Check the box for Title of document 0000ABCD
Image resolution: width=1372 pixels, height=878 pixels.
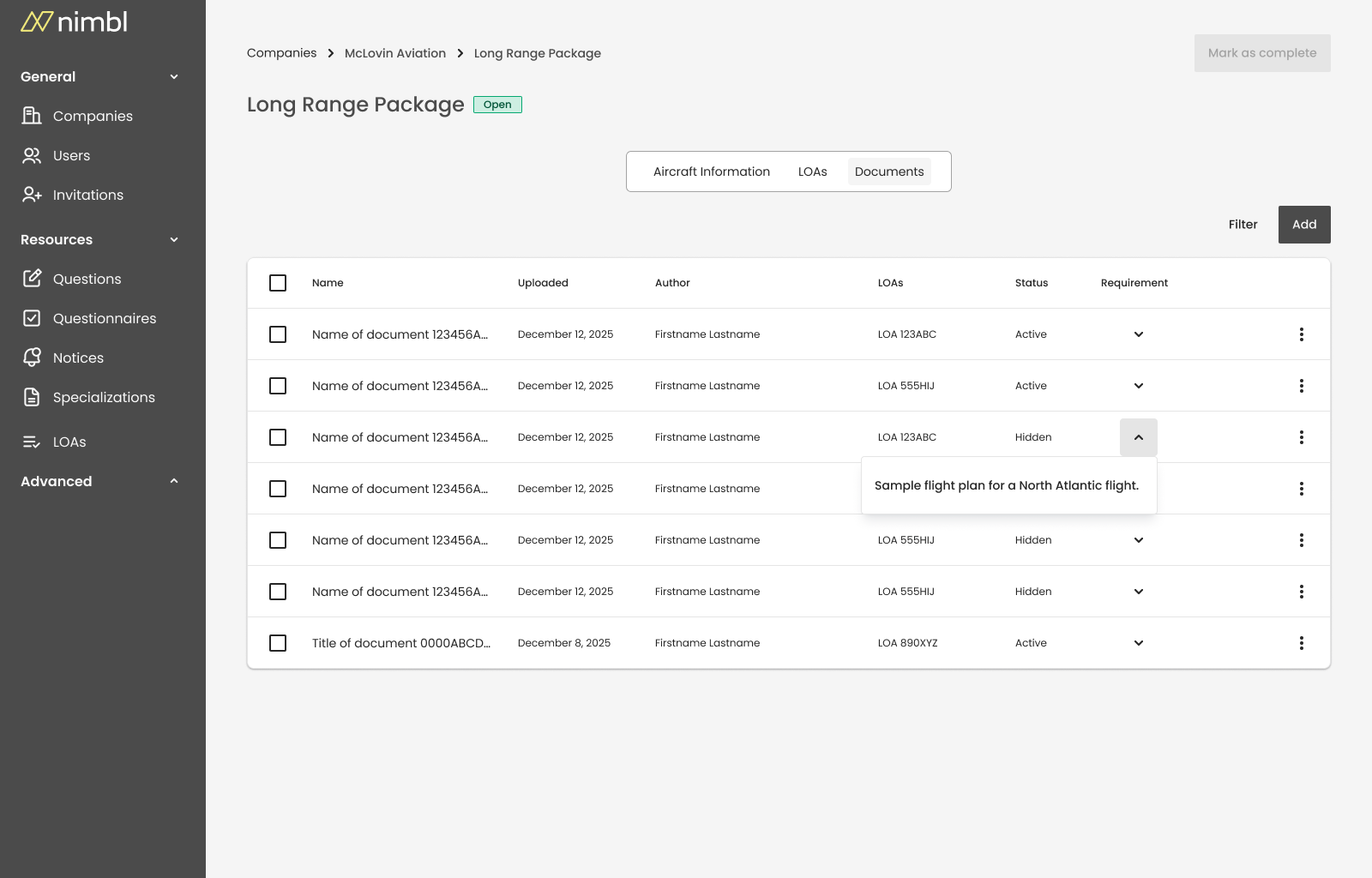pyautogui.click(x=278, y=643)
